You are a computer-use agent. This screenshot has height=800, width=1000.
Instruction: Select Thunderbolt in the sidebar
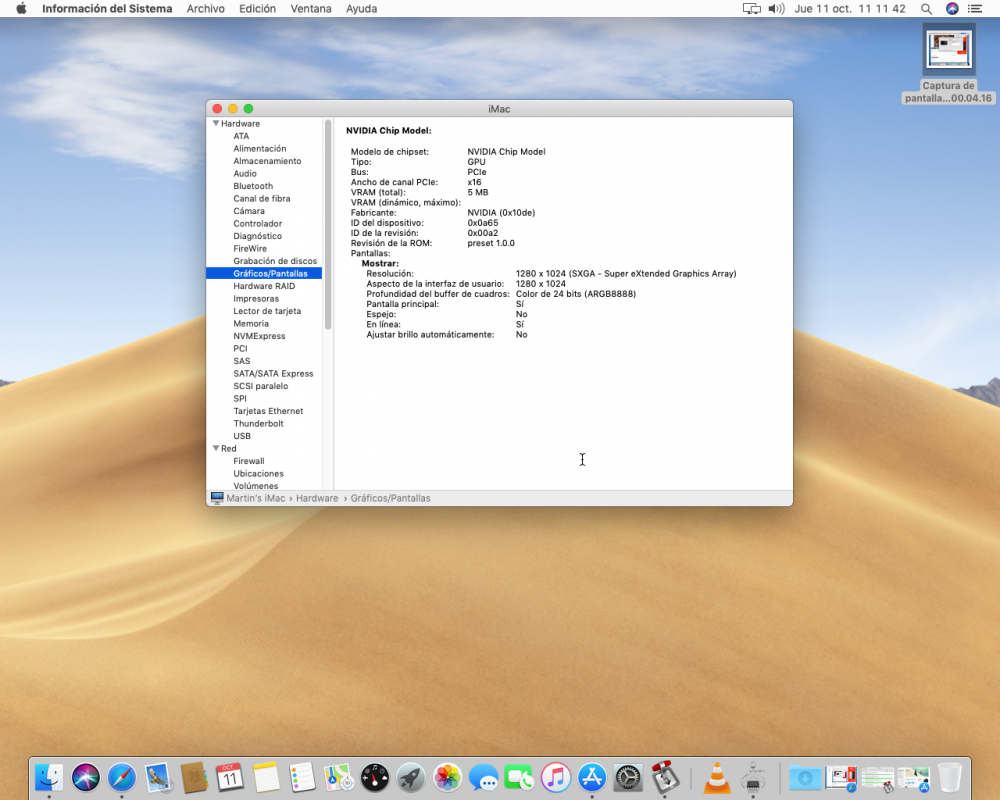(x=258, y=424)
